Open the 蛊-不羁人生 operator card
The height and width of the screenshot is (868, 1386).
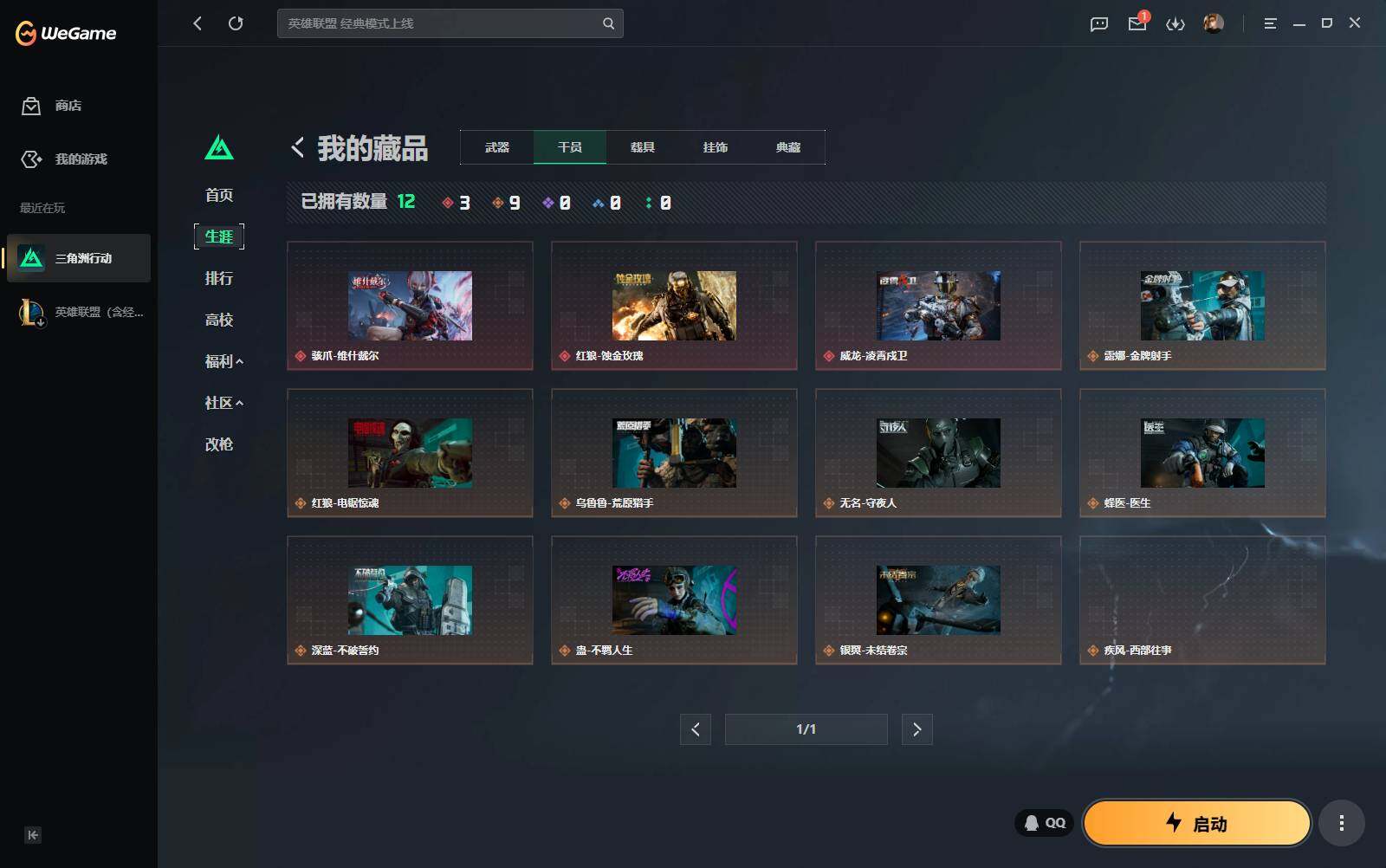click(674, 600)
